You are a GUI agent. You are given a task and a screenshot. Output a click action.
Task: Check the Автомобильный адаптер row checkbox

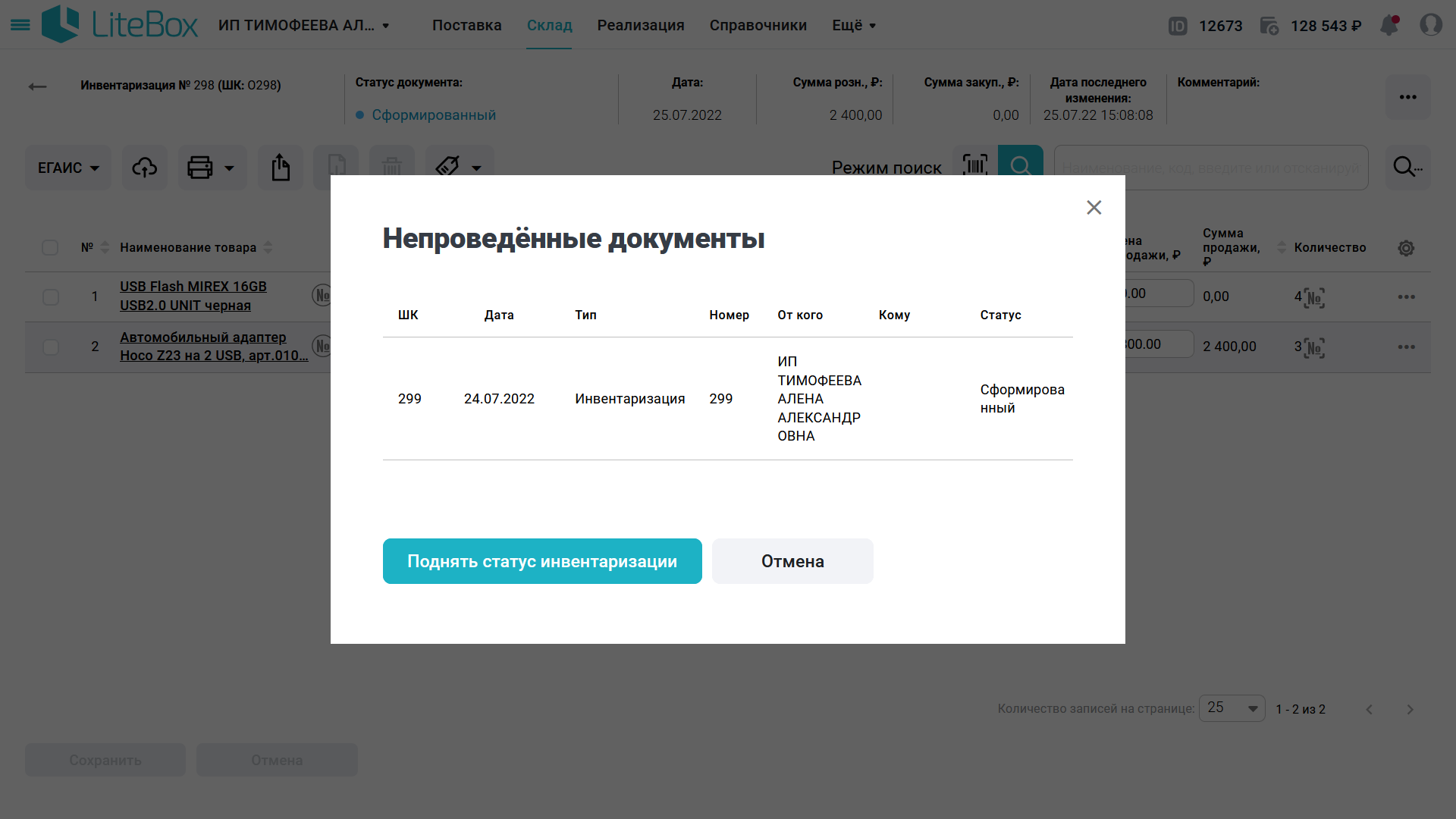[51, 347]
